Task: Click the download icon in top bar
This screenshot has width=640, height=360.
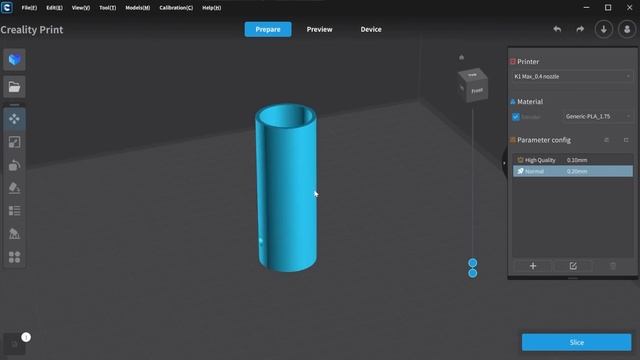Action: (604, 29)
